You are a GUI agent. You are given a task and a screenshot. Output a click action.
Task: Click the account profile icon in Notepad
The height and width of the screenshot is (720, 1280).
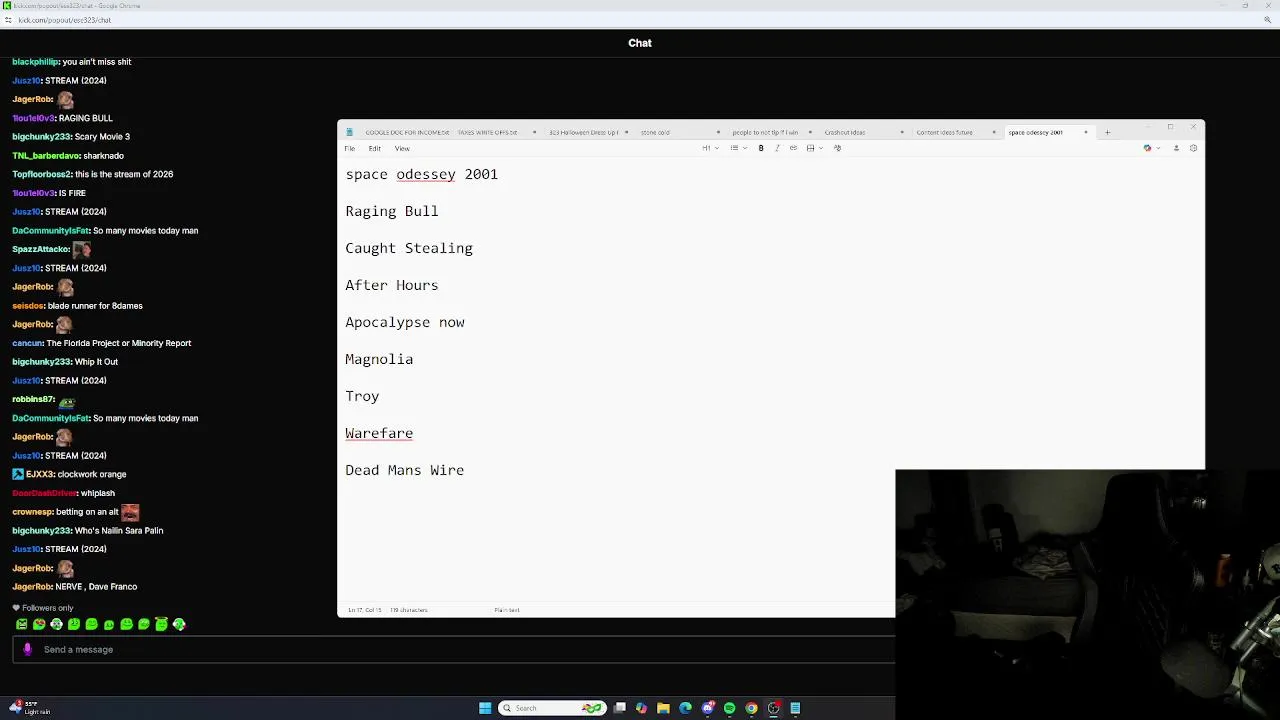click(1176, 148)
